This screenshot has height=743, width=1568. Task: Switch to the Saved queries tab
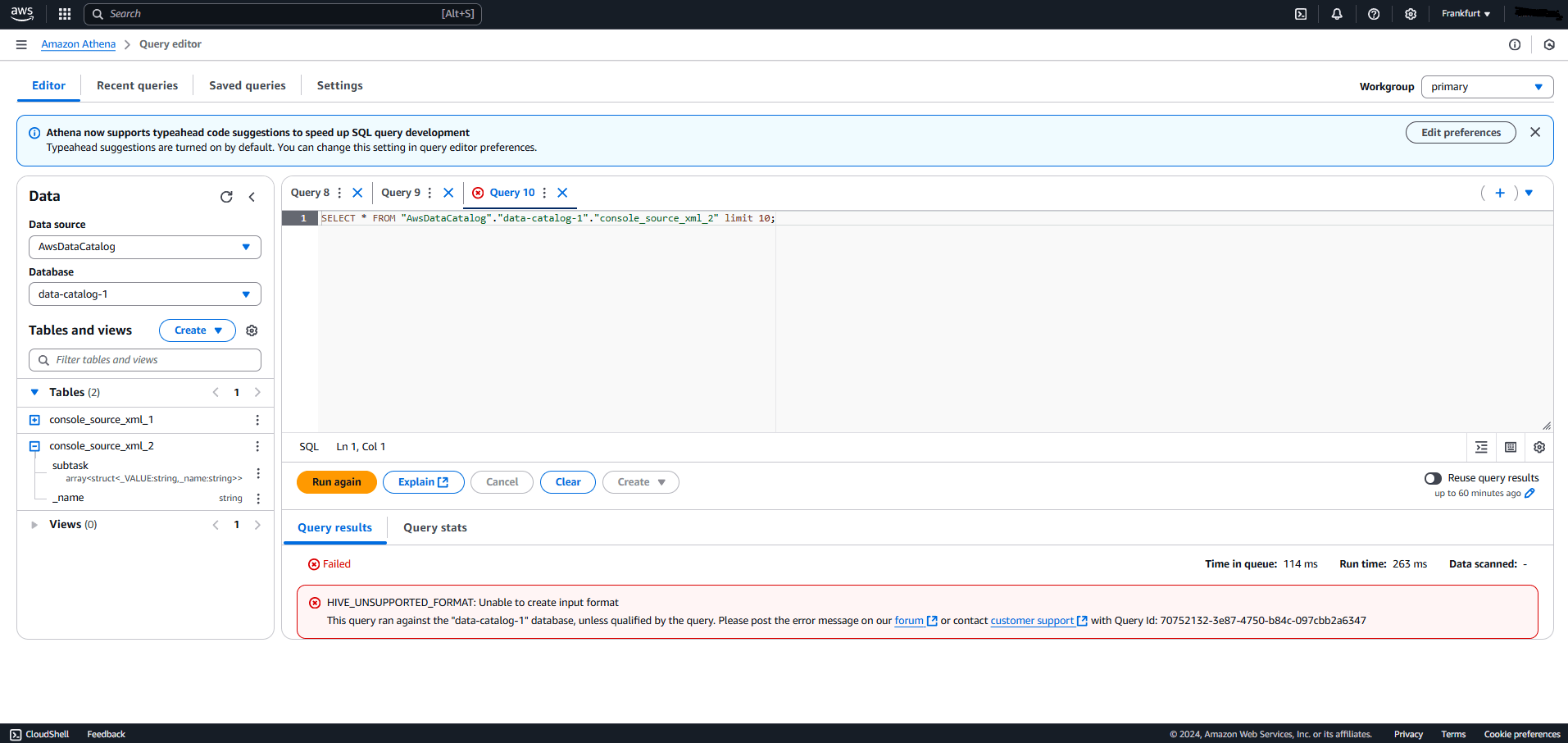(248, 85)
